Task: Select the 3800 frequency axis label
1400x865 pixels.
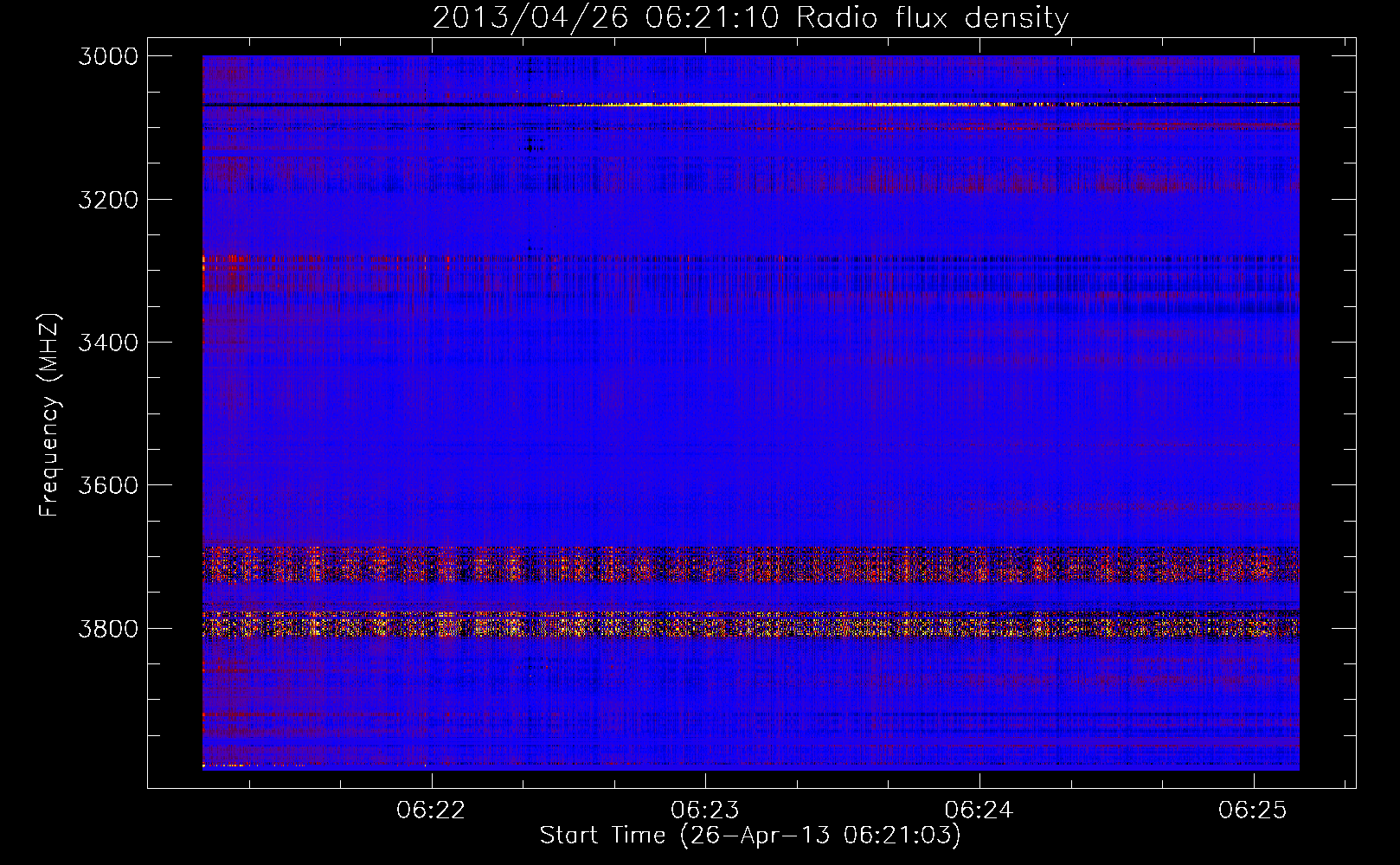Action: 108,628
